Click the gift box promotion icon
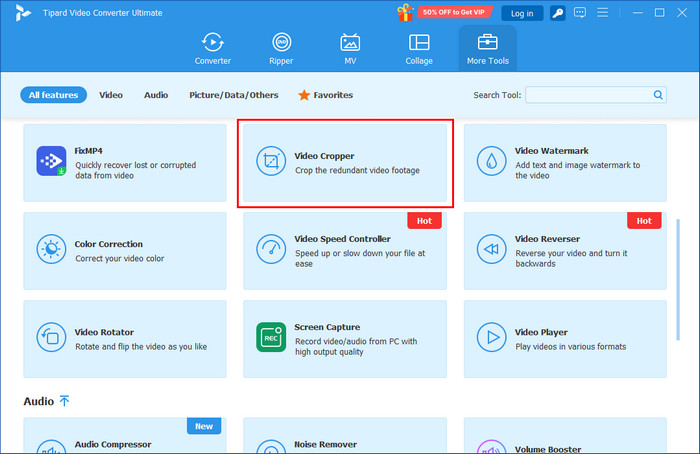Screen dimensions: 700x454 405,12
